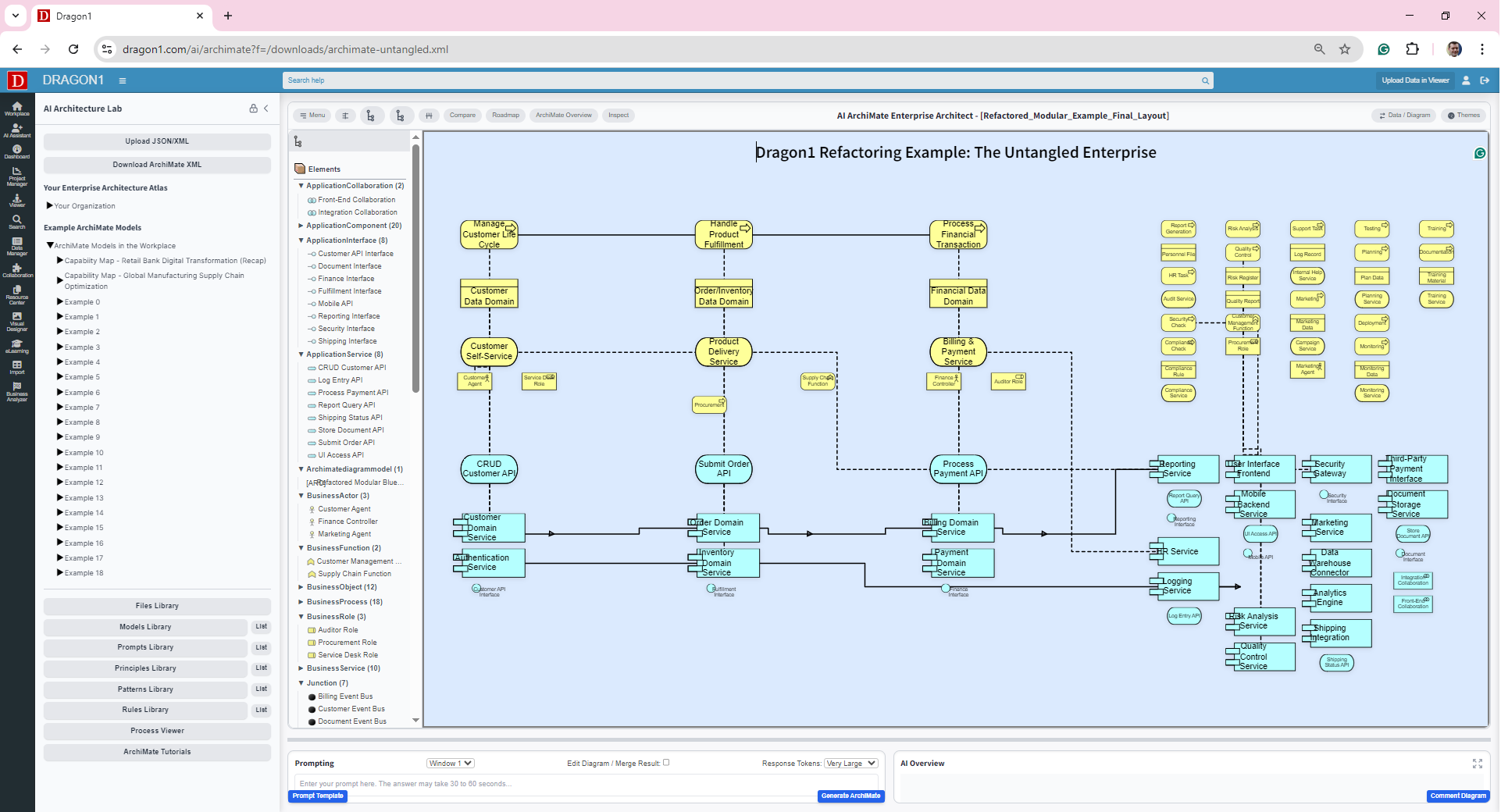This screenshot has height=812, width=1501.
Task: Click the lock icon in AI Architecture Lab
Action: [x=253, y=109]
